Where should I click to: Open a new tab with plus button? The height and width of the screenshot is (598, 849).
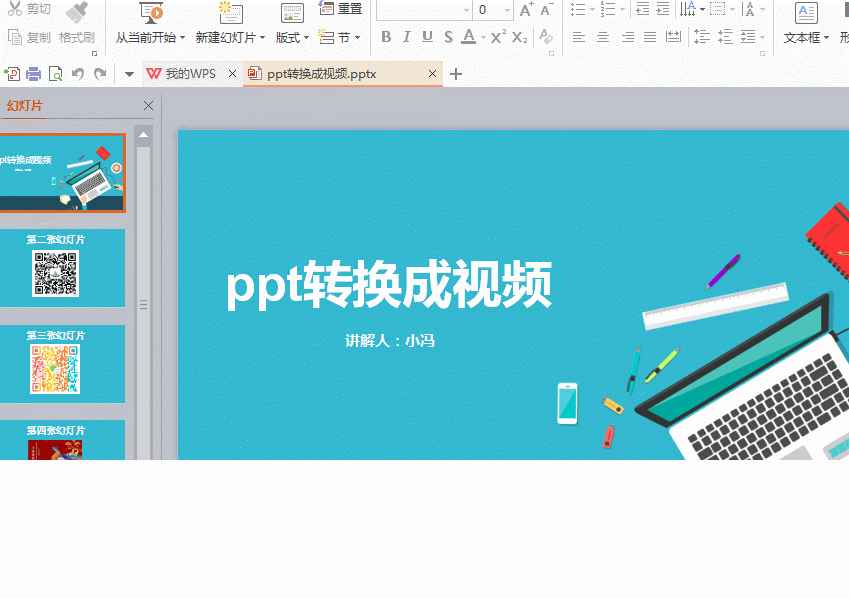tap(457, 74)
